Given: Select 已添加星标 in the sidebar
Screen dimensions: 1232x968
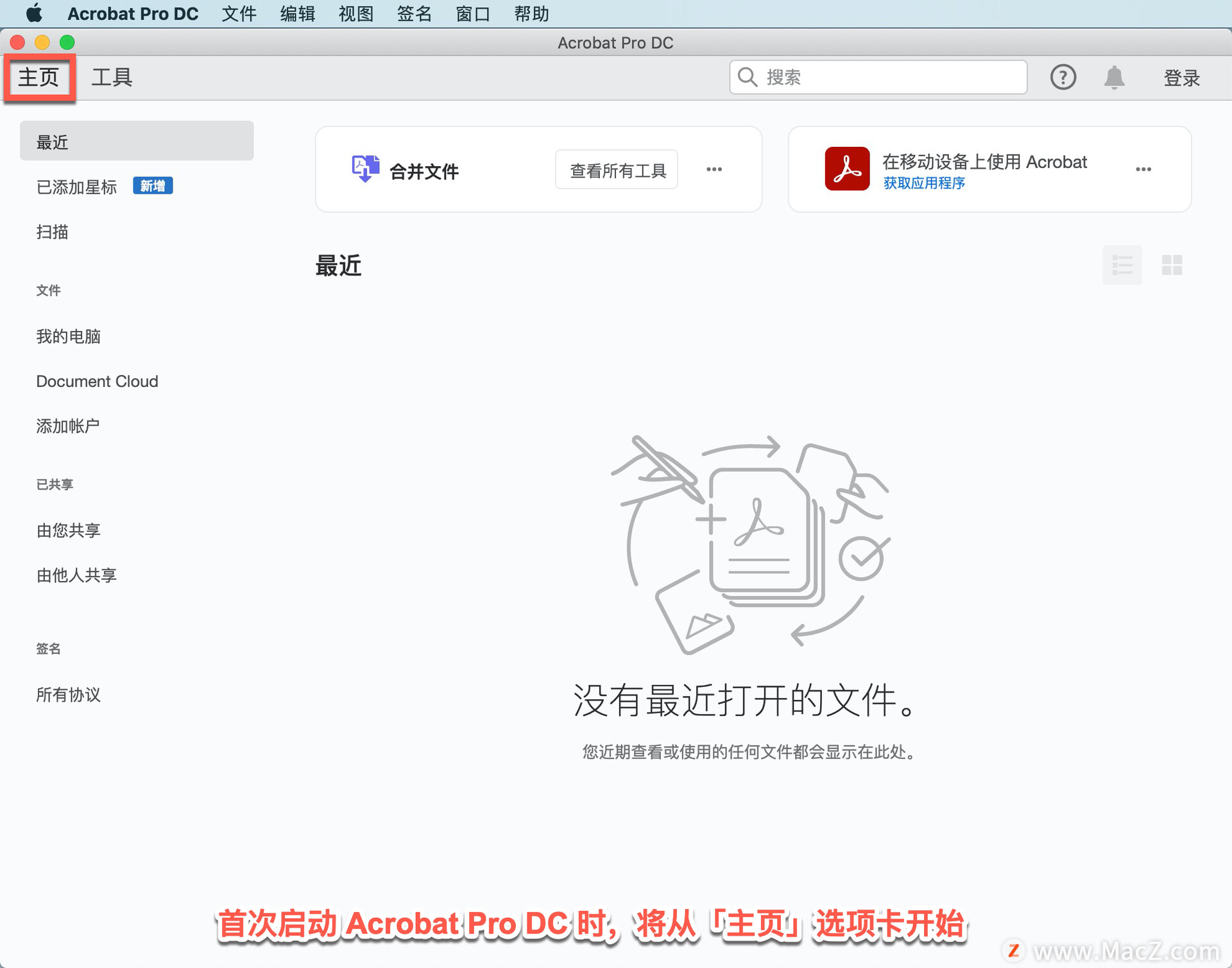Looking at the screenshot, I should click(x=76, y=187).
